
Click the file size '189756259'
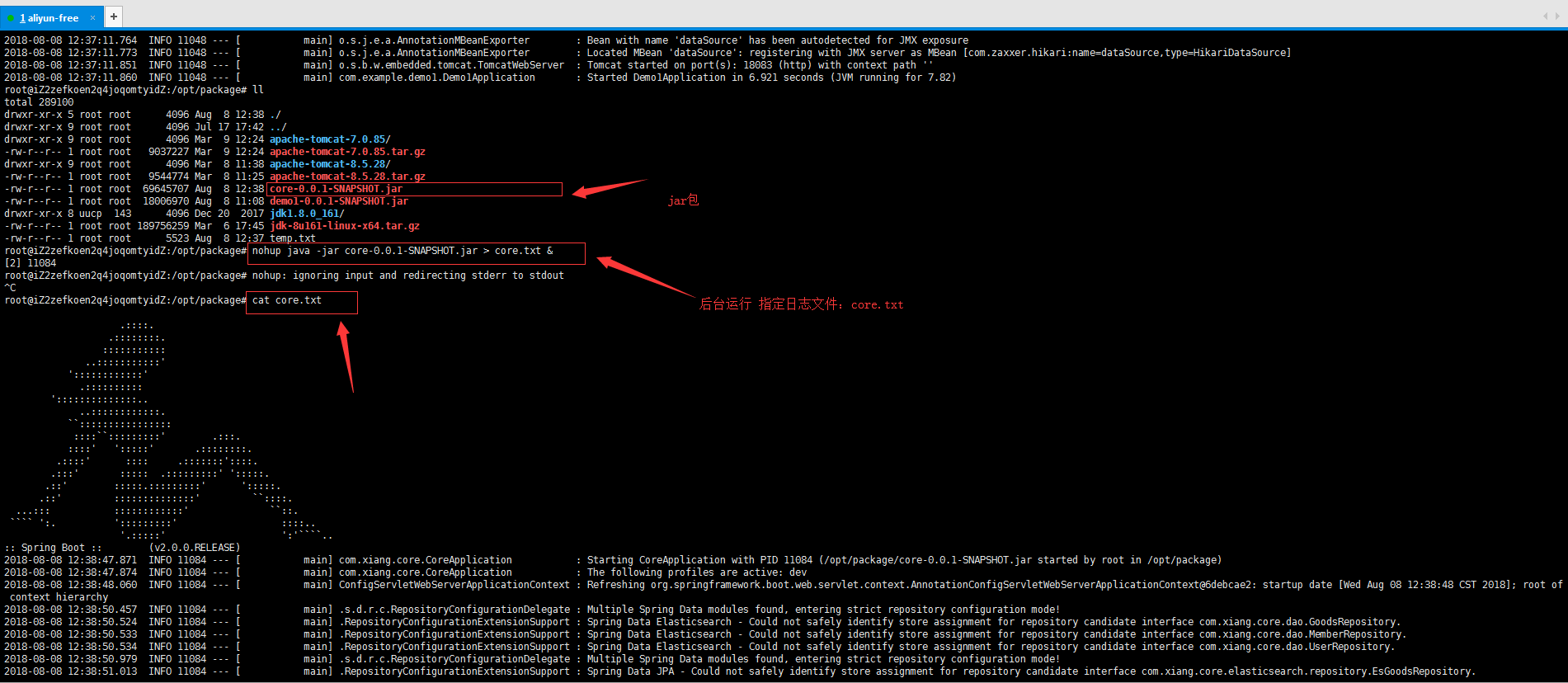coord(162,226)
